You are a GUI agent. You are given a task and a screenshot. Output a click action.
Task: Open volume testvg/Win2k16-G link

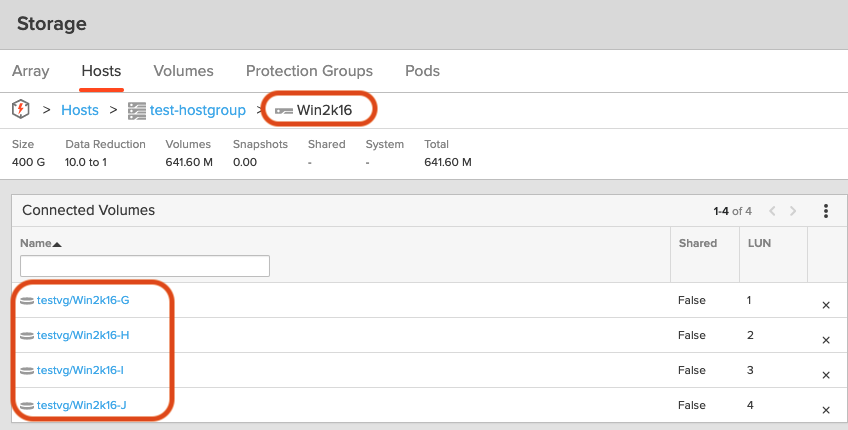click(83, 300)
